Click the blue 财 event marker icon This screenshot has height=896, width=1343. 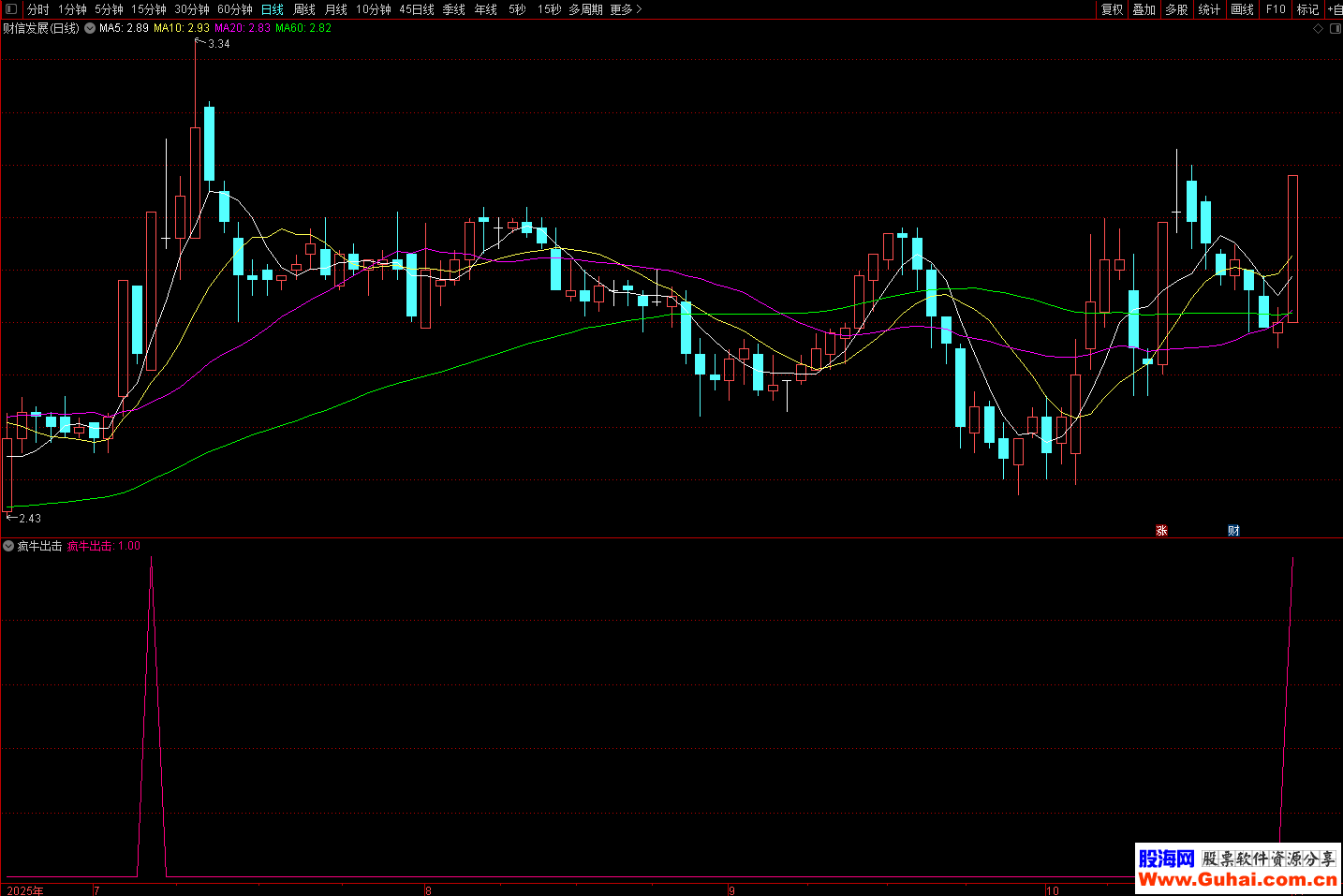[x=1233, y=531]
